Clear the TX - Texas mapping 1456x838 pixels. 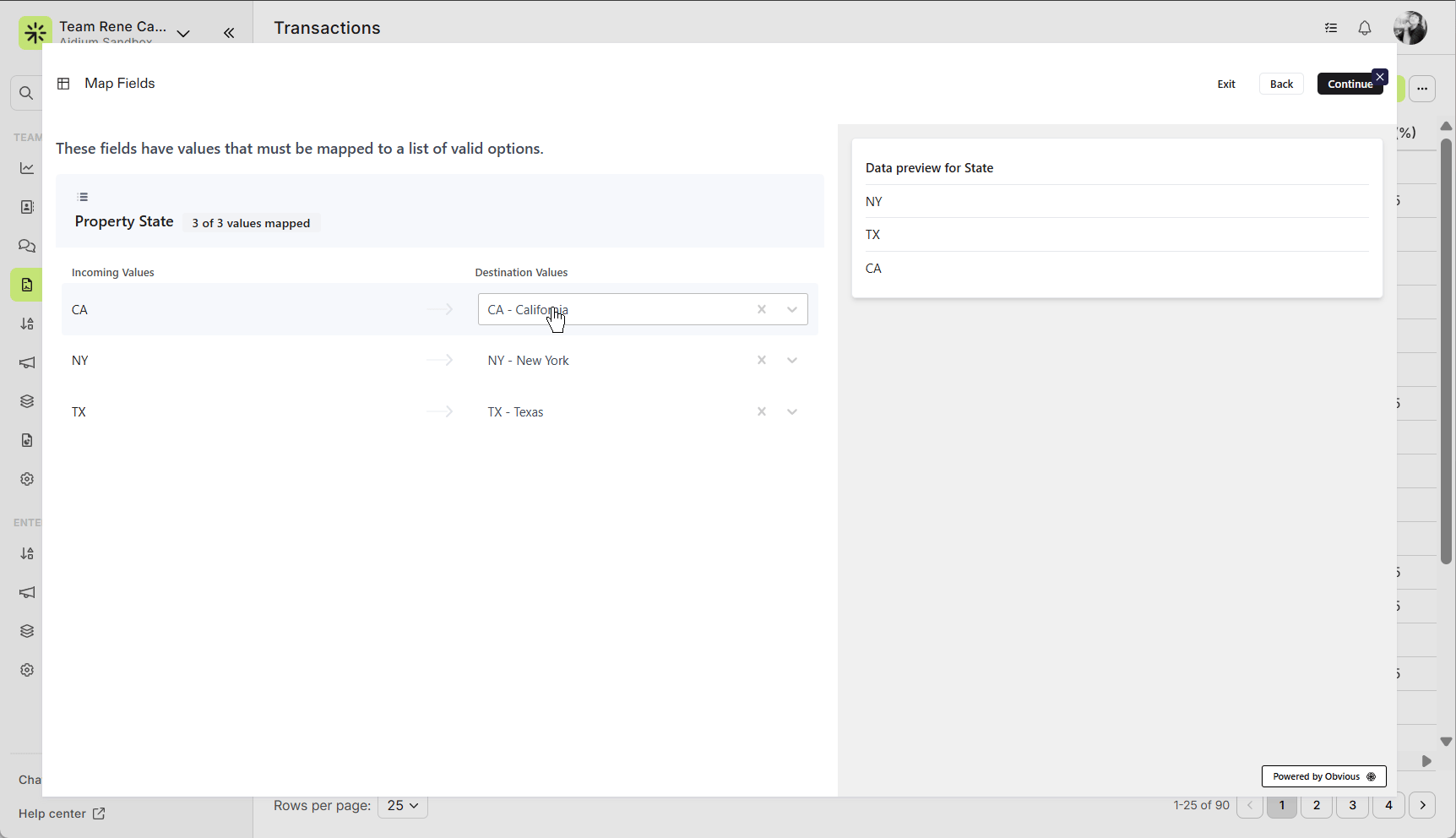[x=762, y=412]
